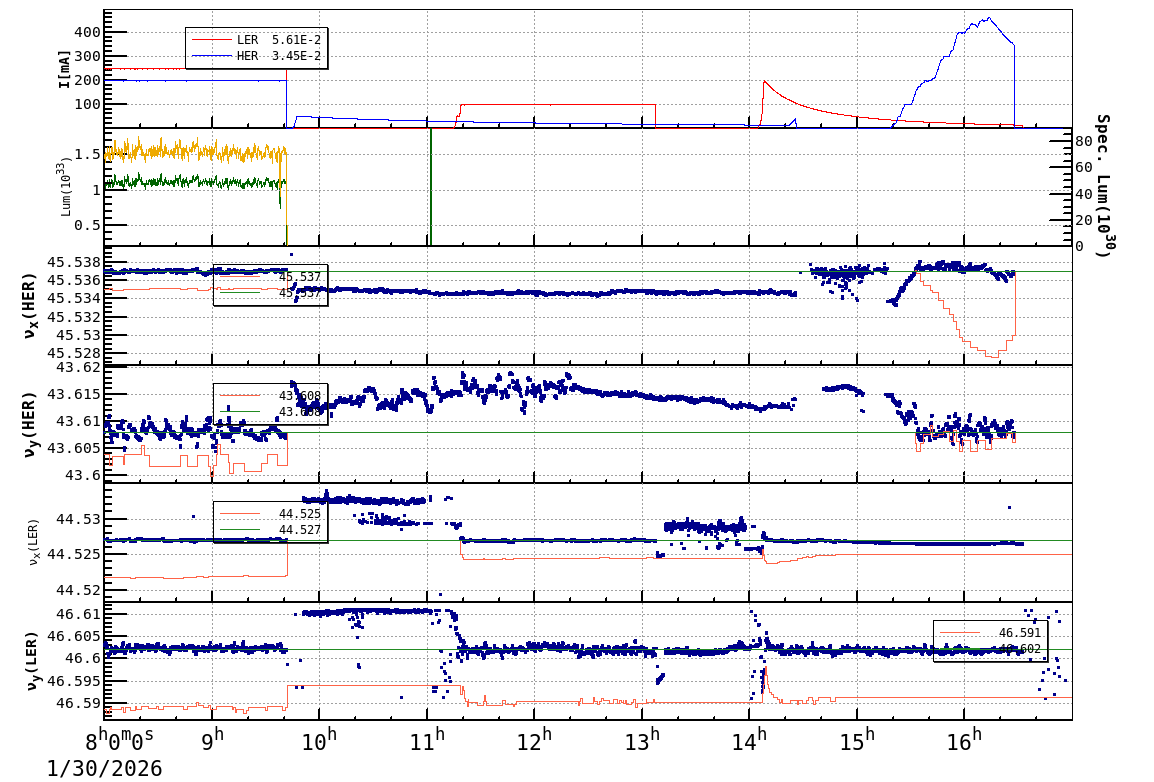The image size is (1154, 782).
Task: Click the 60 tick on Spec. Lum axis
Action: click(x=1083, y=168)
